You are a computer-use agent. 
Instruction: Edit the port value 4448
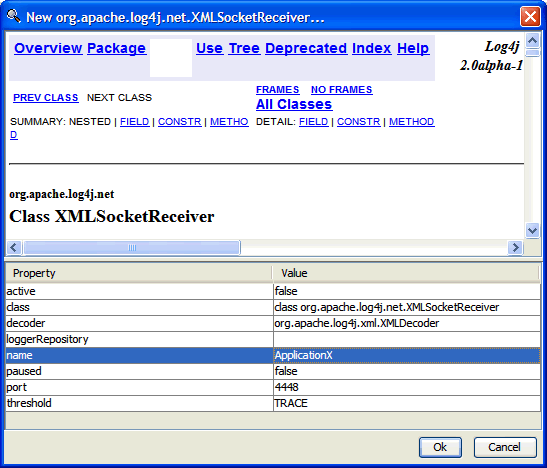(407, 387)
